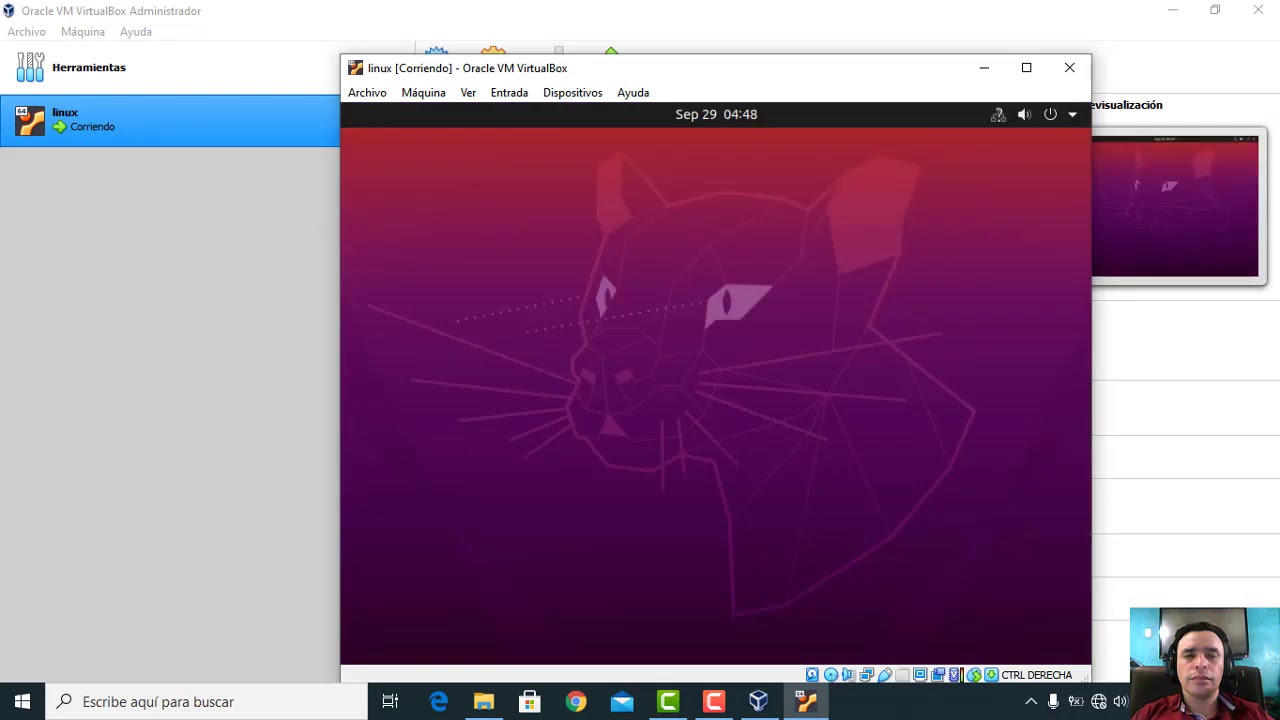Open Máquina menu in the linux VM window
This screenshot has width=1280, height=720.
click(x=423, y=92)
